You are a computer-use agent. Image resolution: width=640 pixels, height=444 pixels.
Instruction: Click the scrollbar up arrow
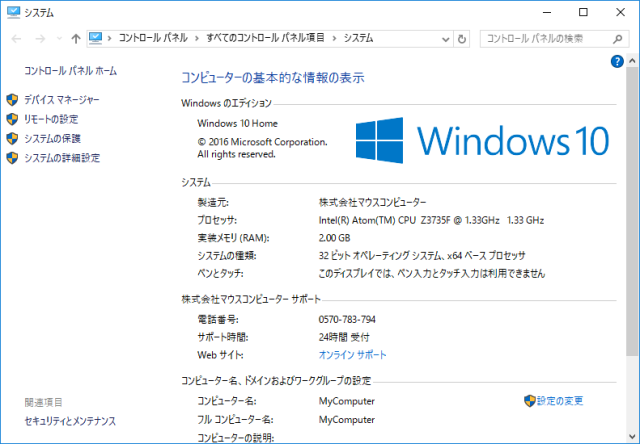(632, 61)
